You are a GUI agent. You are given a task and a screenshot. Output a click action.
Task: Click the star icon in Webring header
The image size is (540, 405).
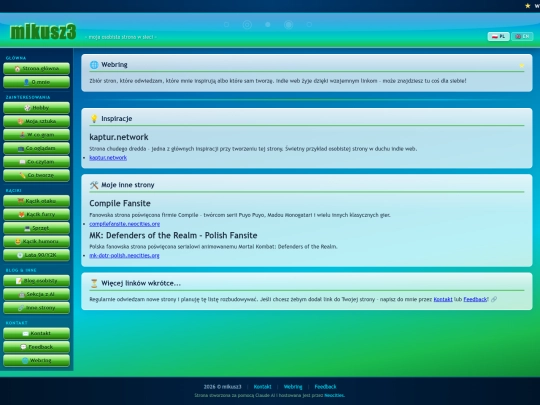(522, 65)
